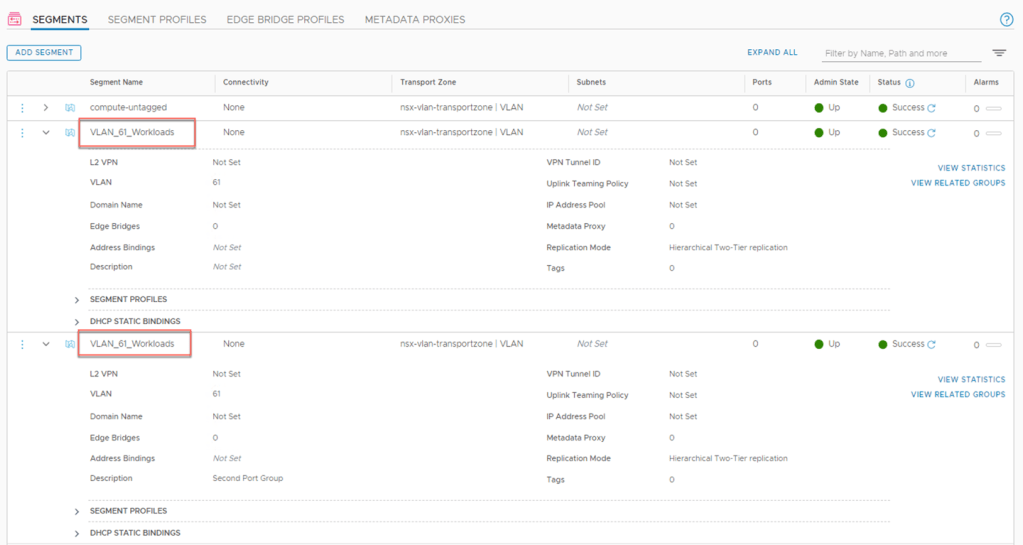The height and width of the screenshot is (545, 1023).
Task: Open three-dot menu for first VLAN_61_Workloads
Action: tap(22, 132)
